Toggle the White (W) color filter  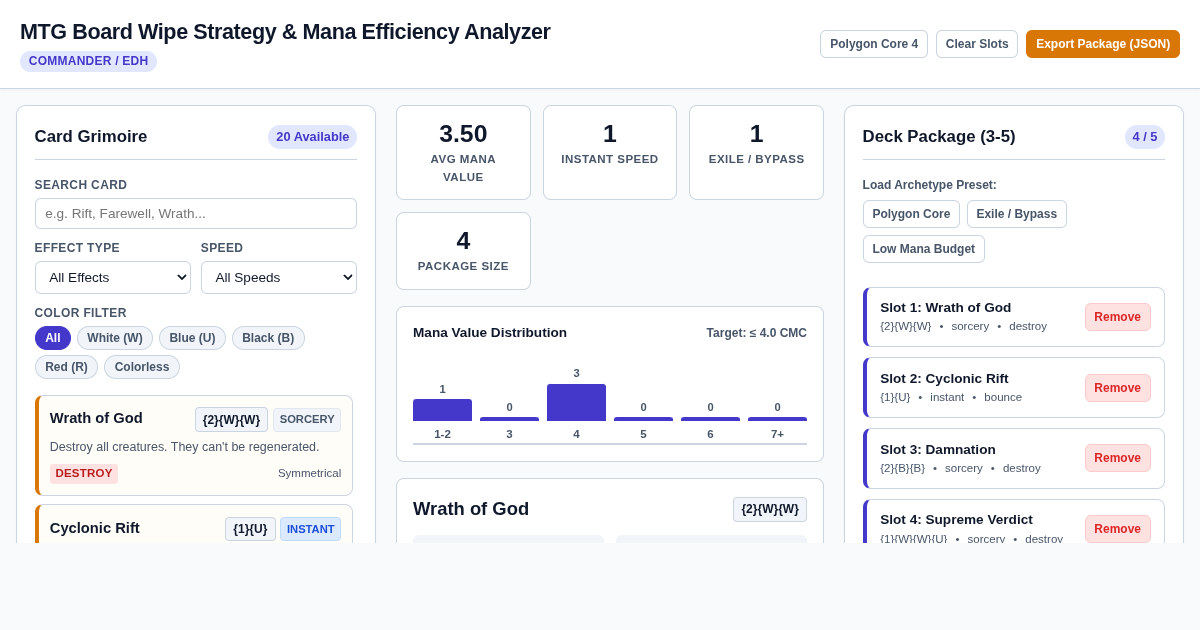tap(115, 338)
